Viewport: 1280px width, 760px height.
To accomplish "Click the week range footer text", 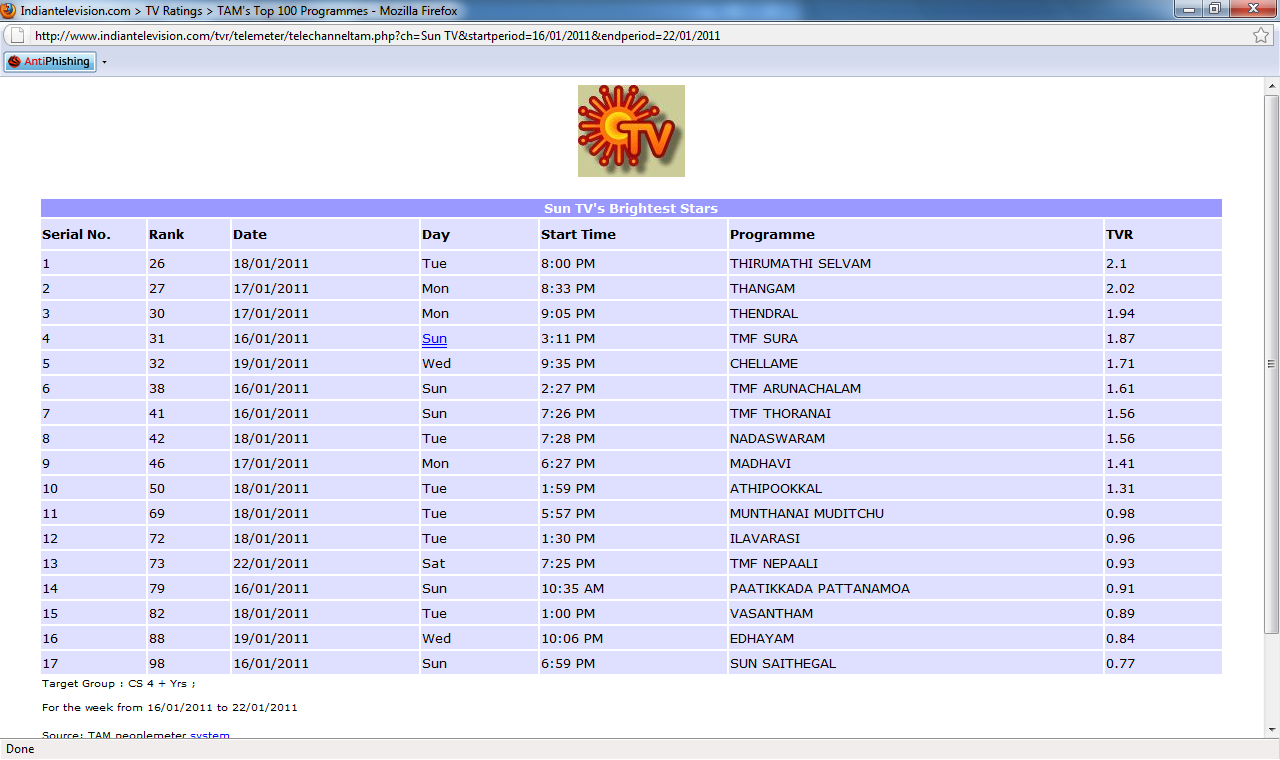I will 169,708.
